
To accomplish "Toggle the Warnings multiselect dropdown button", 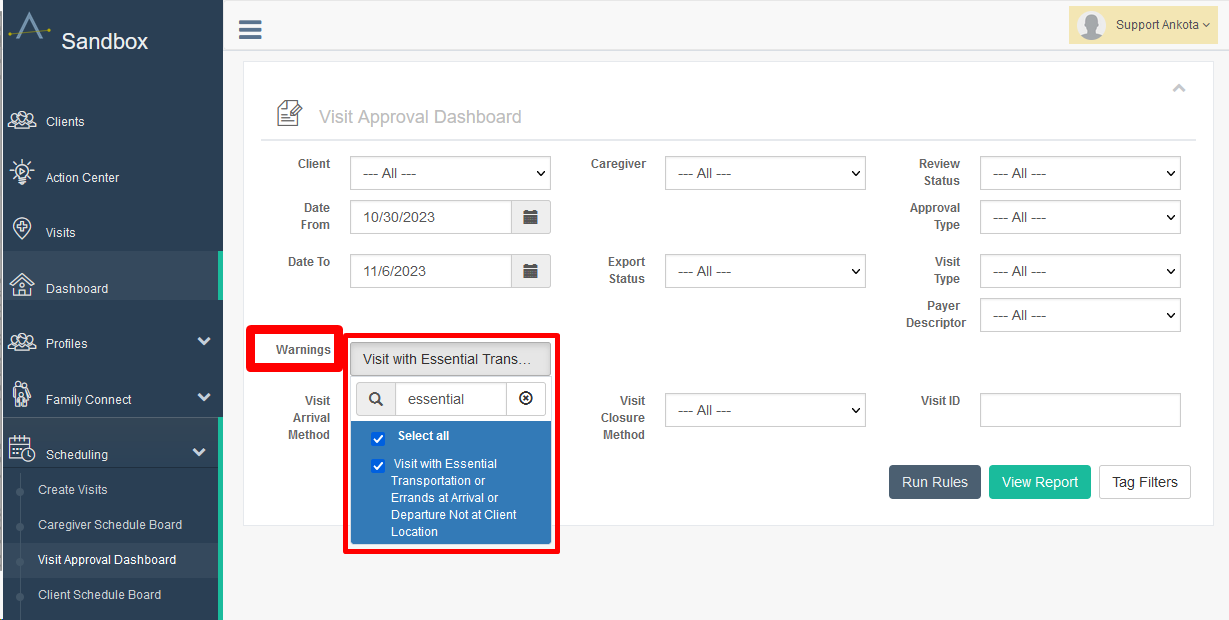I will [450, 359].
